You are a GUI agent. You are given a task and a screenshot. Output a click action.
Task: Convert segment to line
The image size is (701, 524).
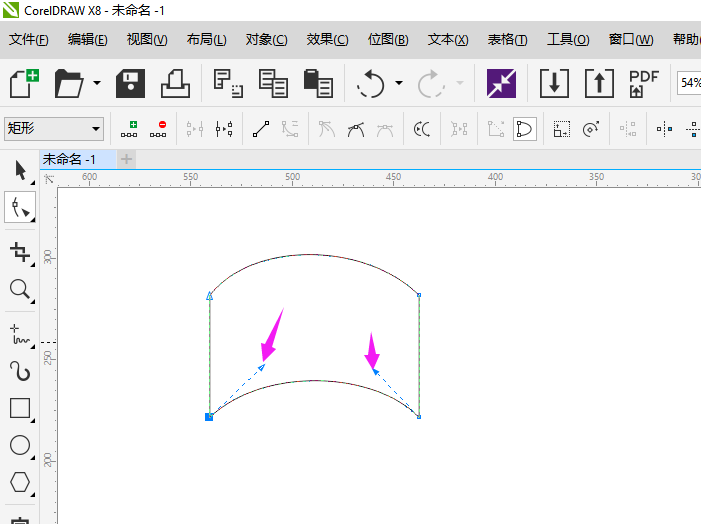[261, 129]
